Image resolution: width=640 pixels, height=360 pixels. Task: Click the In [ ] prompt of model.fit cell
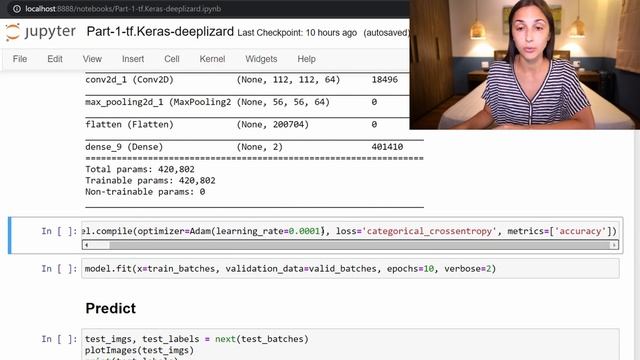click(59, 269)
